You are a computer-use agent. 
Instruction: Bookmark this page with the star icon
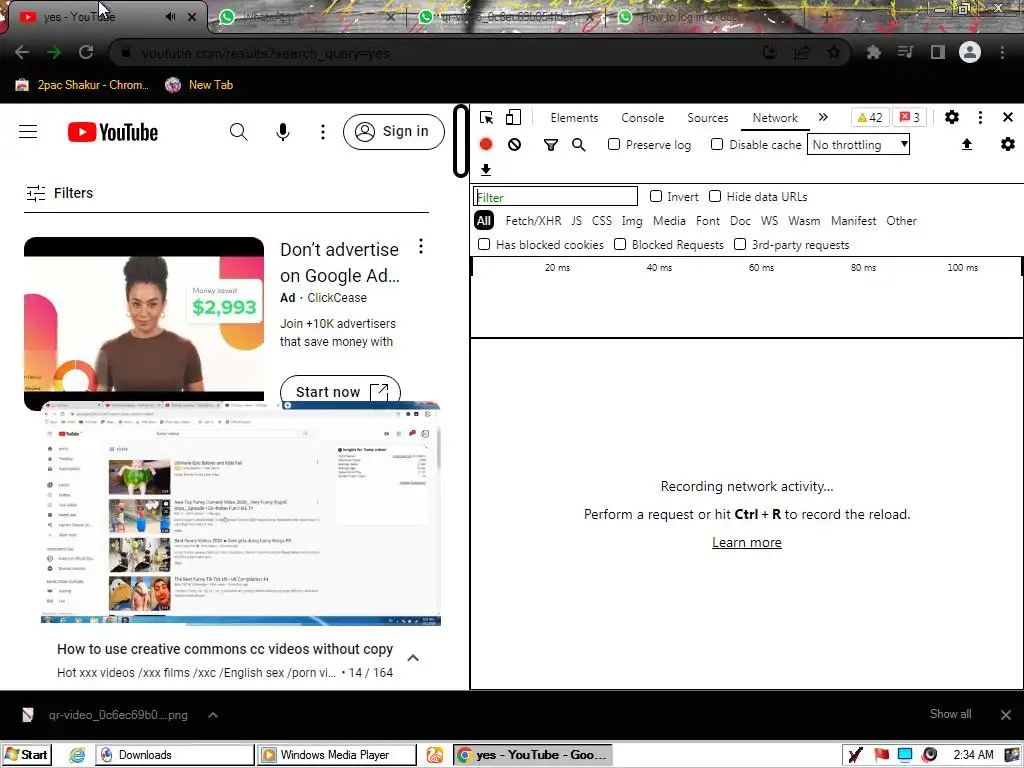coord(834,52)
